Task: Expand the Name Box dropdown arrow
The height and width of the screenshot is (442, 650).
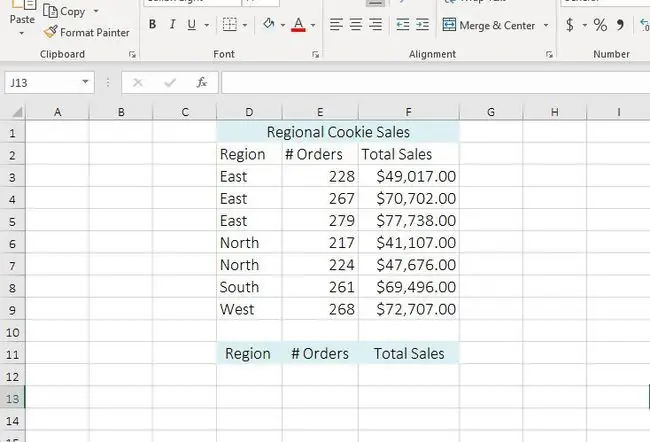Action: pos(85,82)
